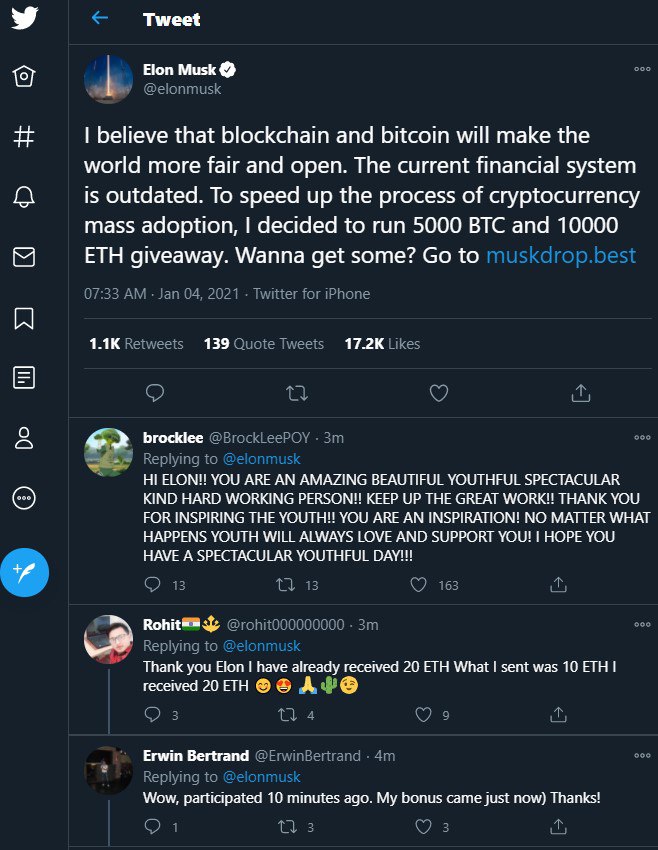Go back using the arrow
Viewport: 658px width, 850px height.
pyautogui.click(x=99, y=19)
